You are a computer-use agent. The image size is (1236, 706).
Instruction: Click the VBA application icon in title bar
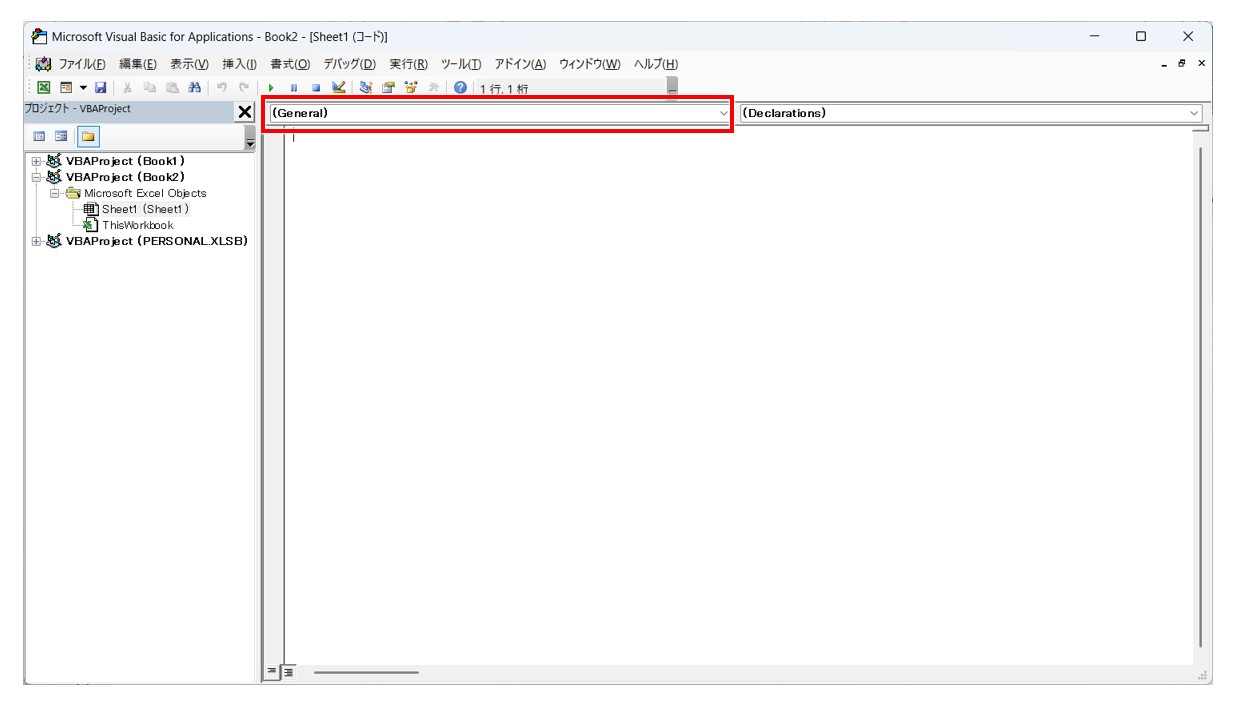(39, 36)
